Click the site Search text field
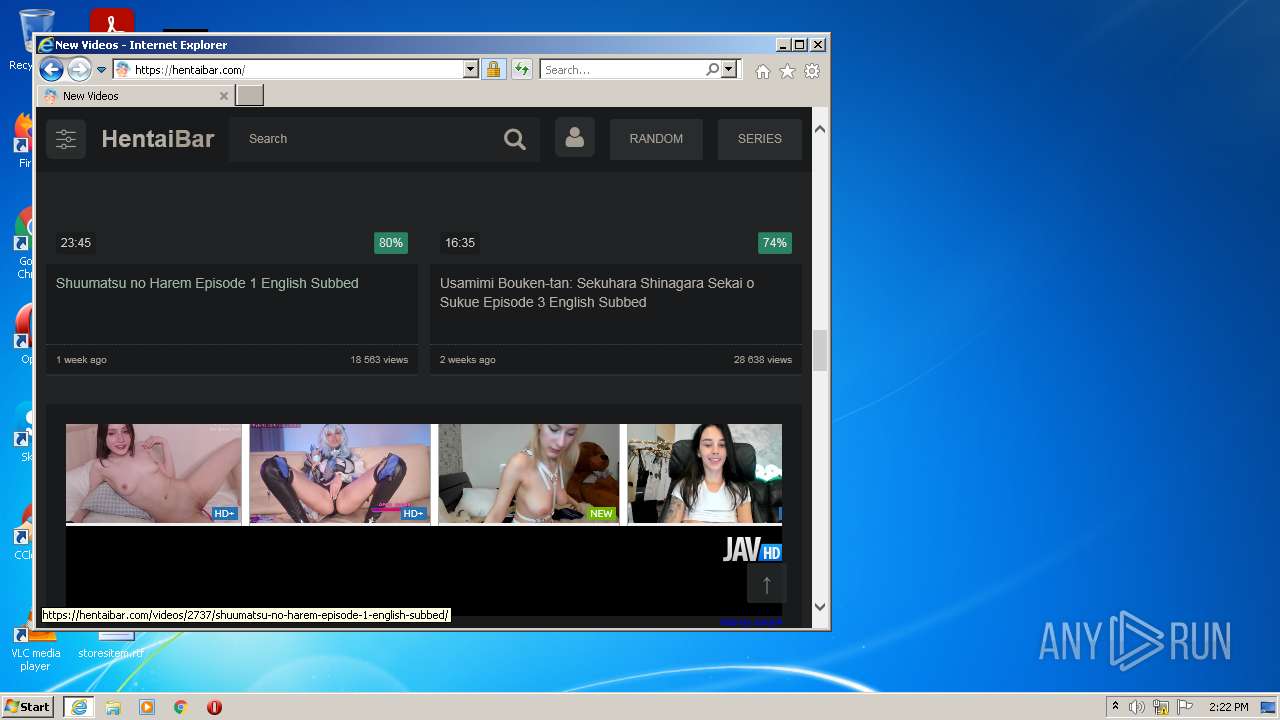 (362, 139)
